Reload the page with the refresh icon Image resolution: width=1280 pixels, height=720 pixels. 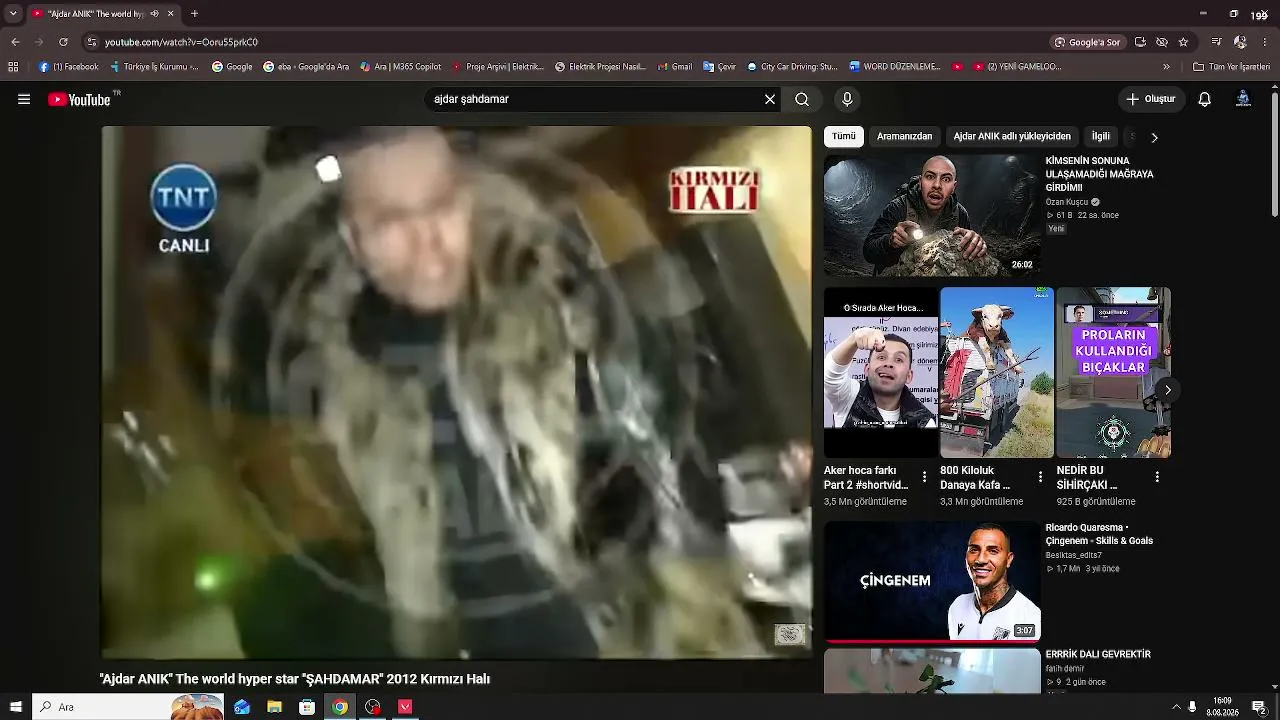coord(63,42)
